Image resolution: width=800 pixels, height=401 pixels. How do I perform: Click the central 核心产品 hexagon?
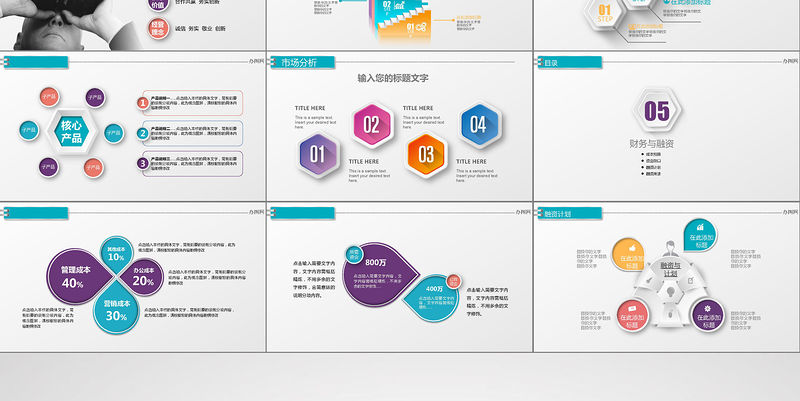71,132
